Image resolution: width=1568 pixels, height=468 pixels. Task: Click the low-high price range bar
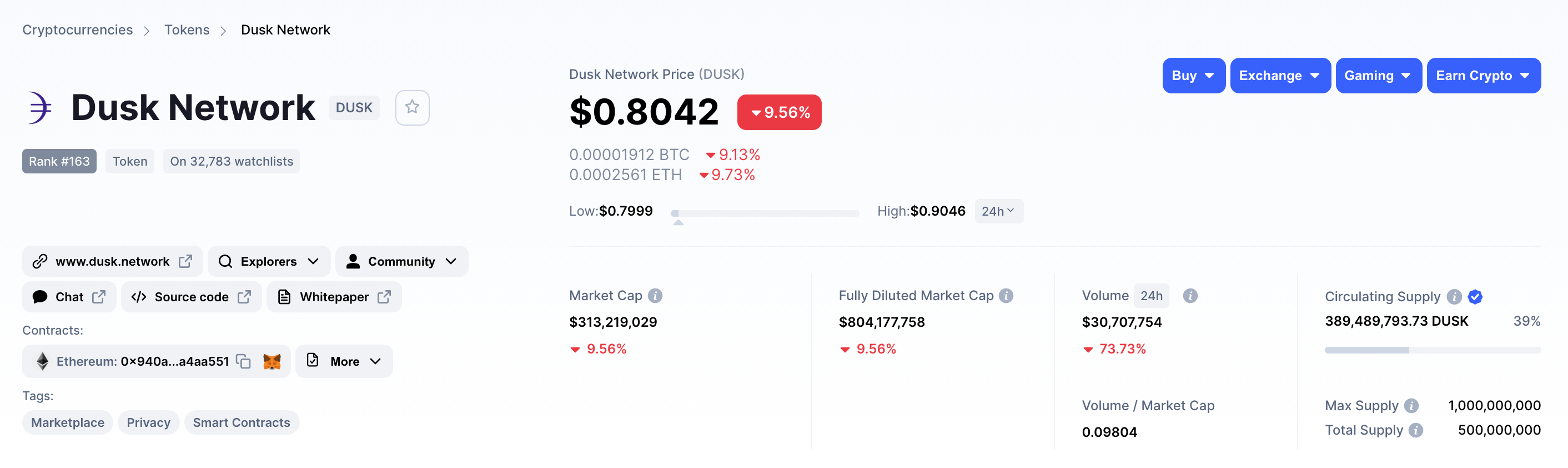(x=765, y=213)
